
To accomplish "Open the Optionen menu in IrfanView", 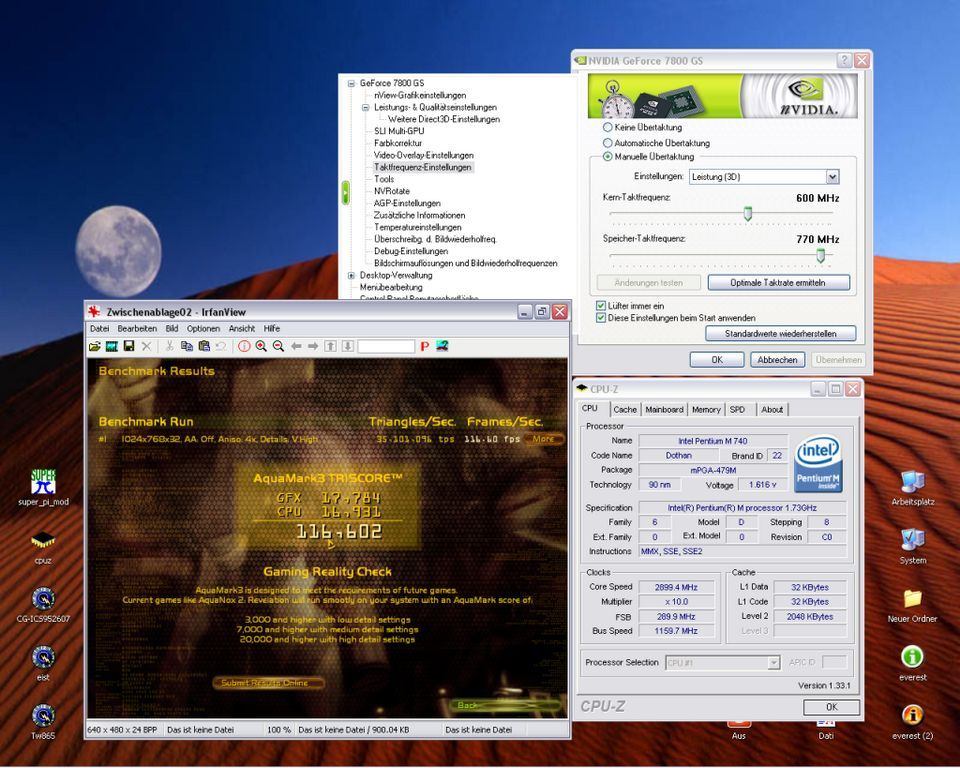I will point(203,329).
